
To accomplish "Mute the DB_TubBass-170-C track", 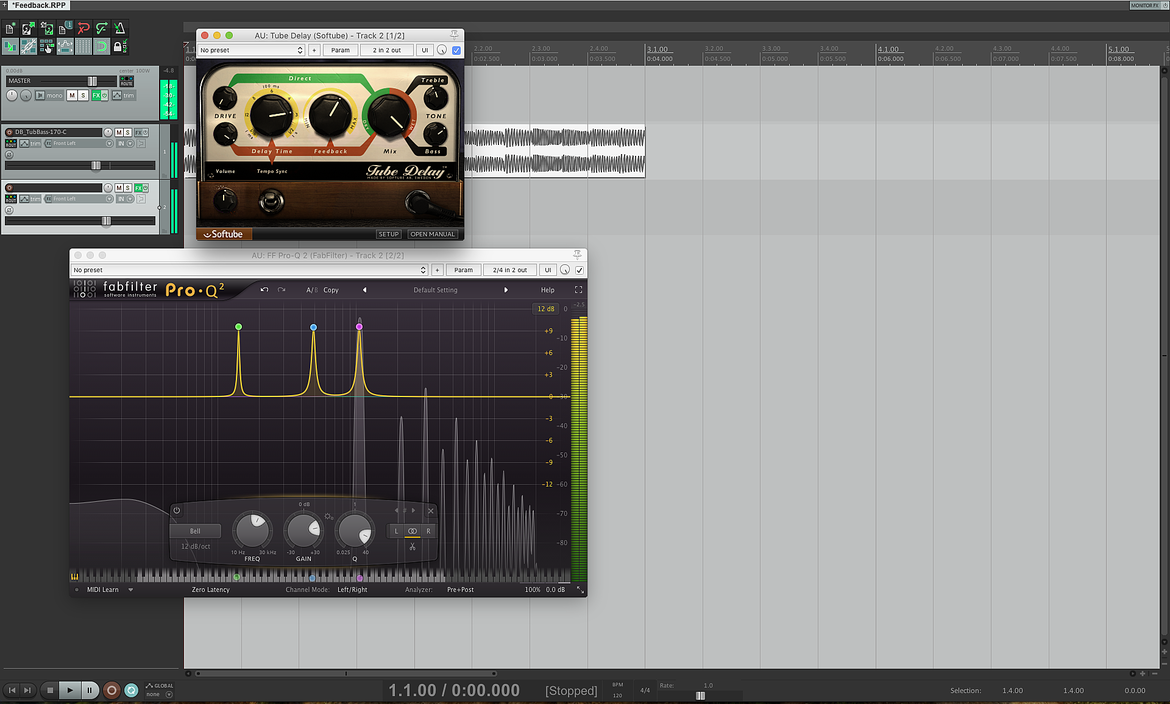I will (x=119, y=132).
